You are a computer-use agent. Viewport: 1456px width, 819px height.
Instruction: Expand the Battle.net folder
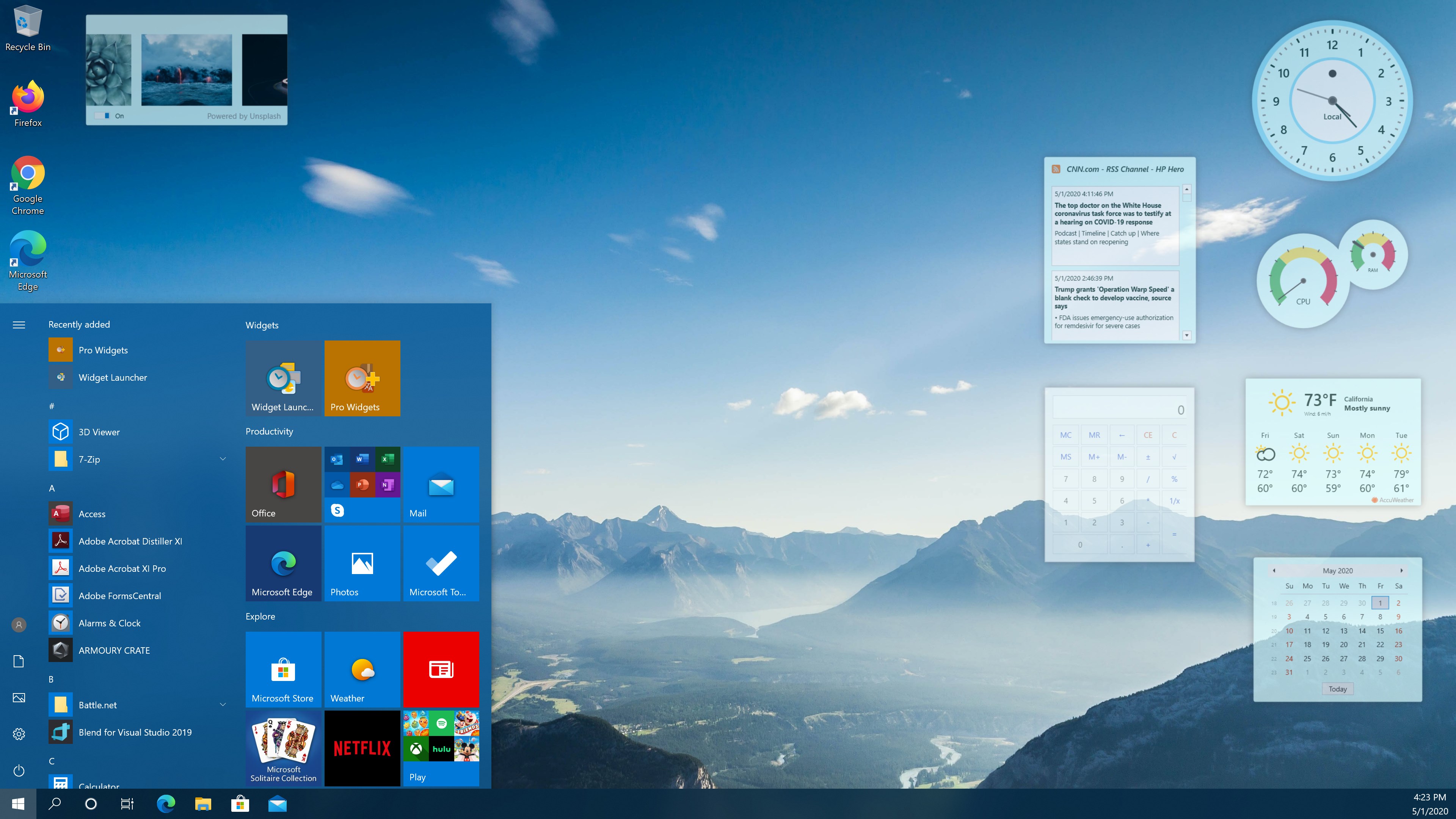click(x=223, y=704)
